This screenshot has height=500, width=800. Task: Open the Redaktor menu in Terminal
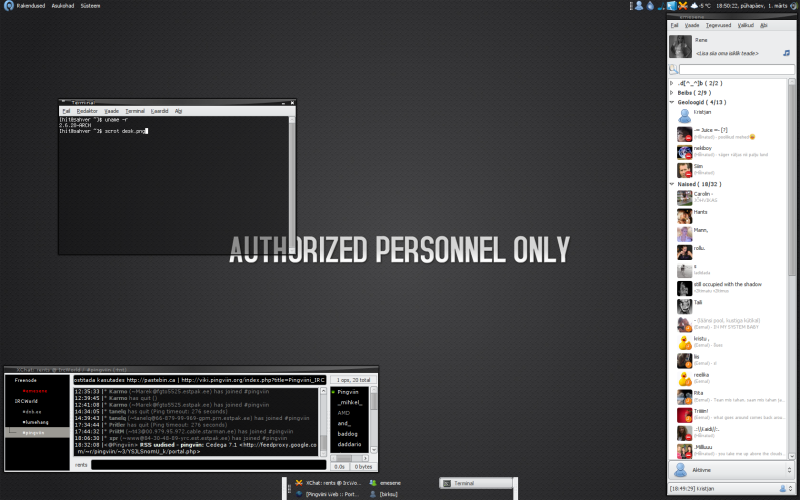pyautogui.click(x=87, y=111)
